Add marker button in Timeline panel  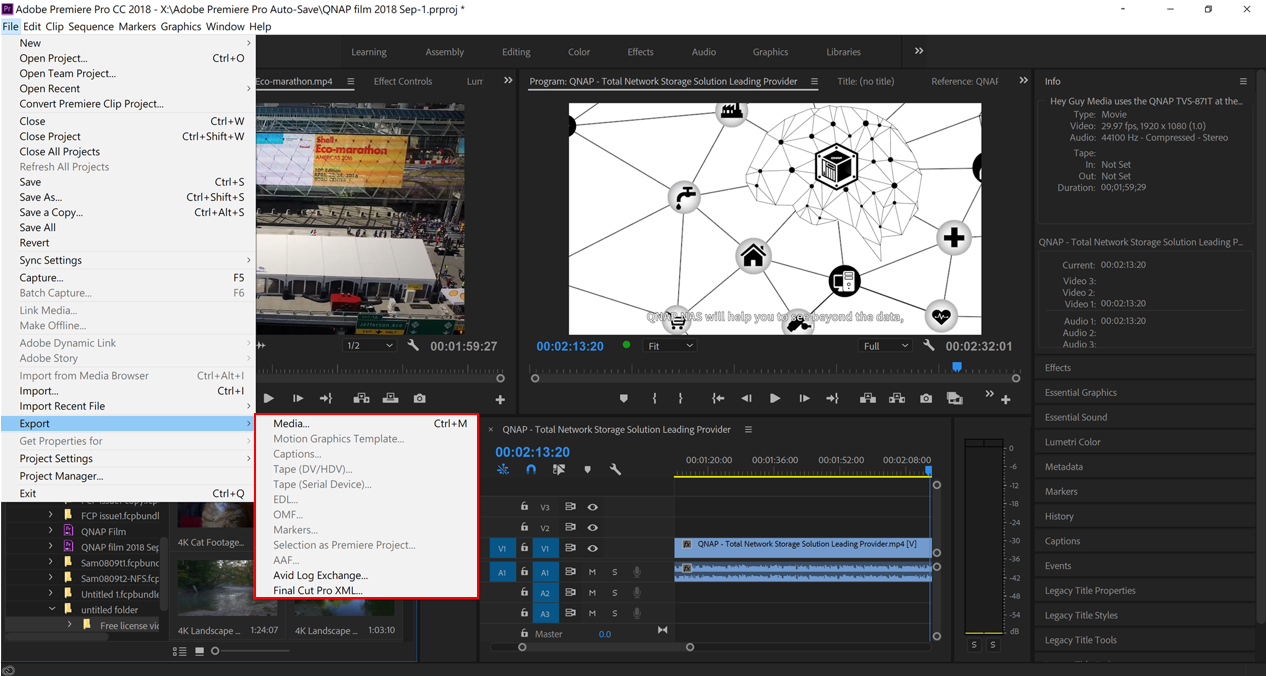(587, 469)
